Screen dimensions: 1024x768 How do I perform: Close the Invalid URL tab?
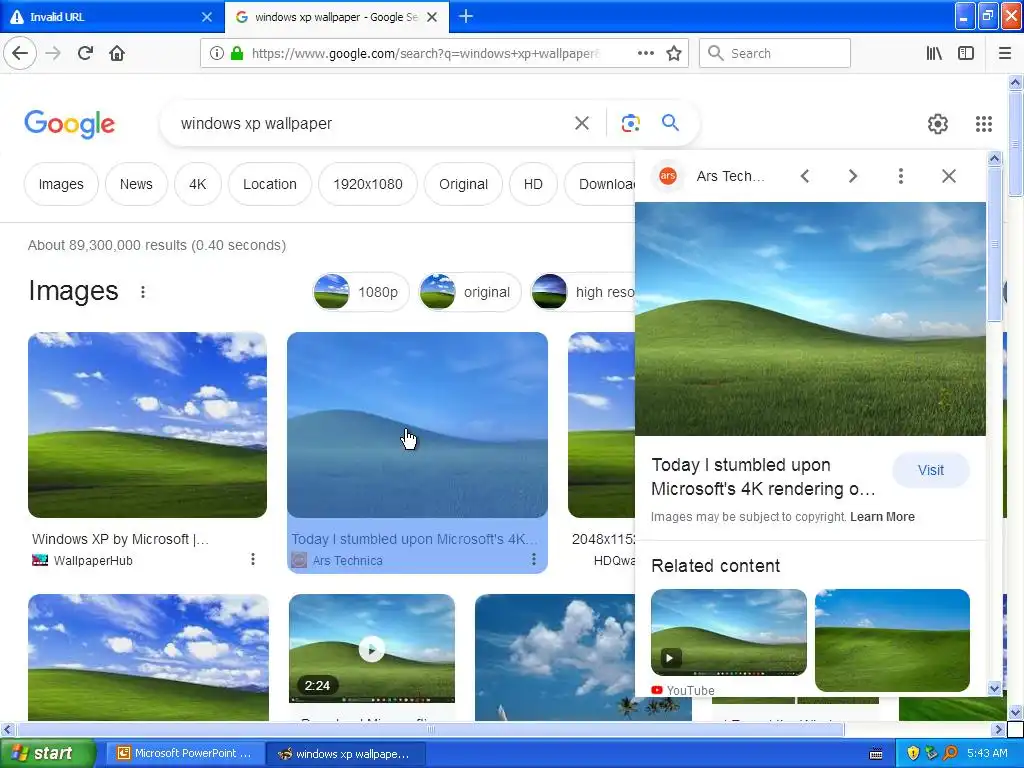pyautogui.click(x=207, y=17)
